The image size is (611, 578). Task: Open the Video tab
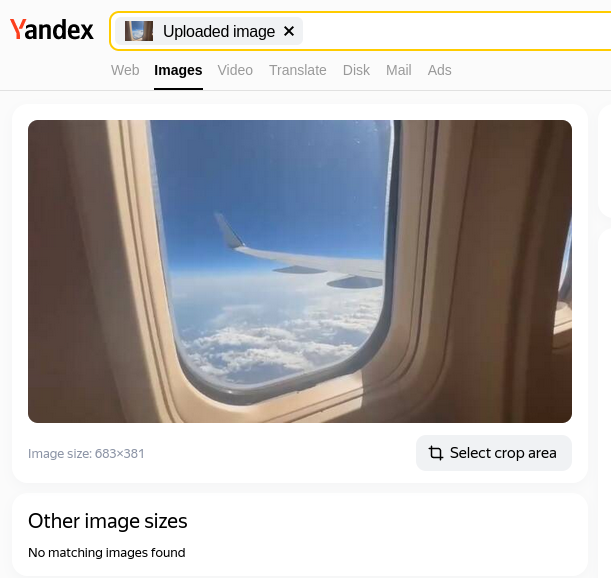point(235,70)
